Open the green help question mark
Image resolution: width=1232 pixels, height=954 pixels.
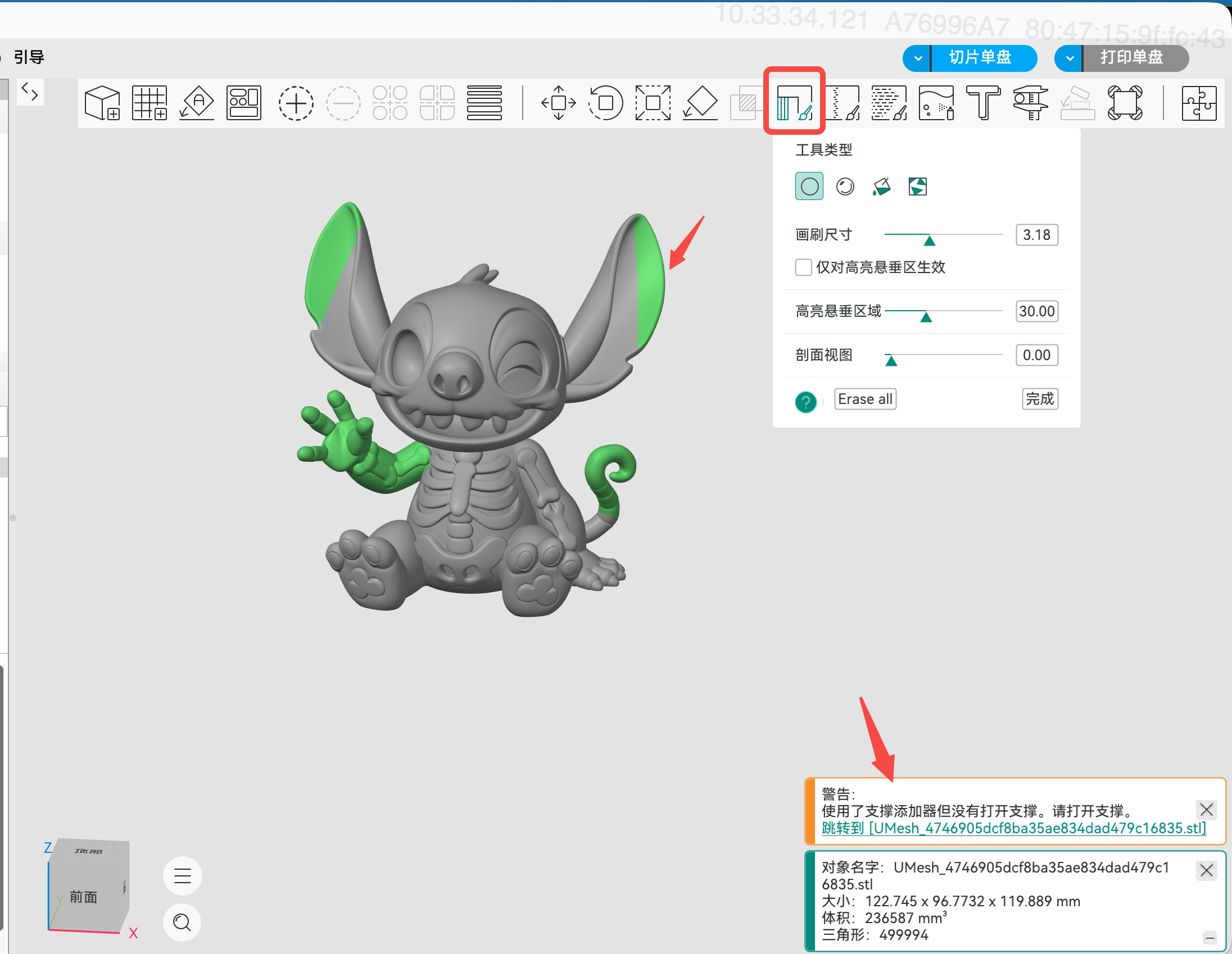click(x=805, y=402)
